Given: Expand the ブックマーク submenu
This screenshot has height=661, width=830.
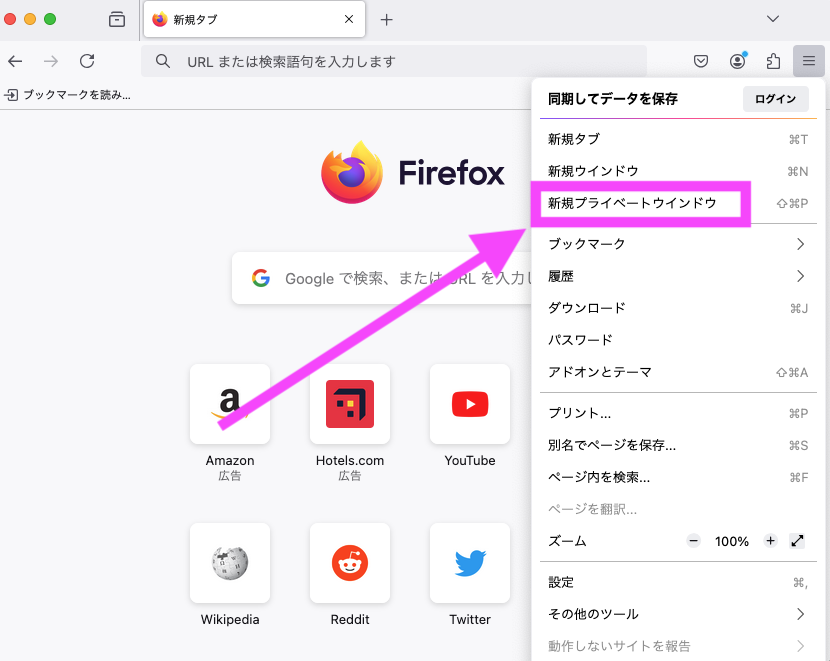Looking at the screenshot, I should (678, 244).
